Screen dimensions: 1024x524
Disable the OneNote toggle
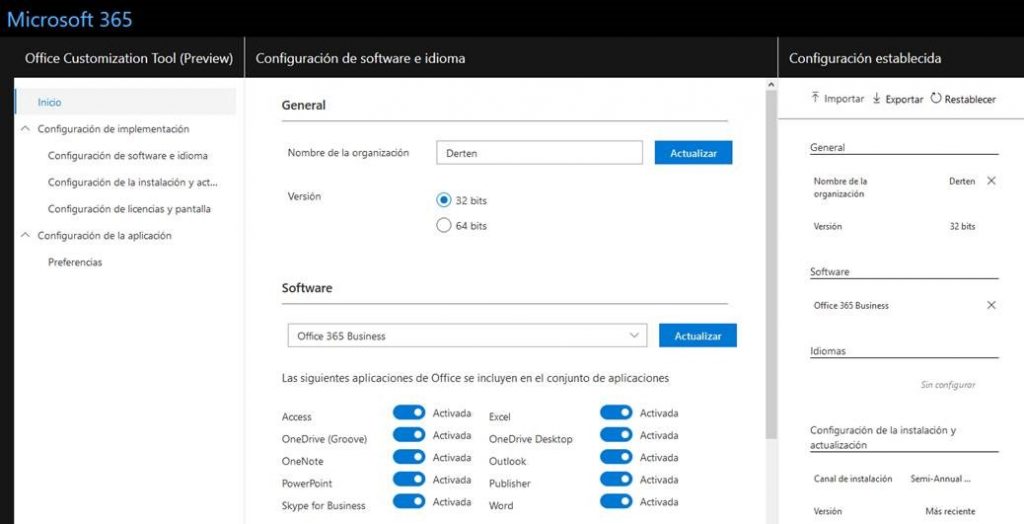click(x=409, y=457)
